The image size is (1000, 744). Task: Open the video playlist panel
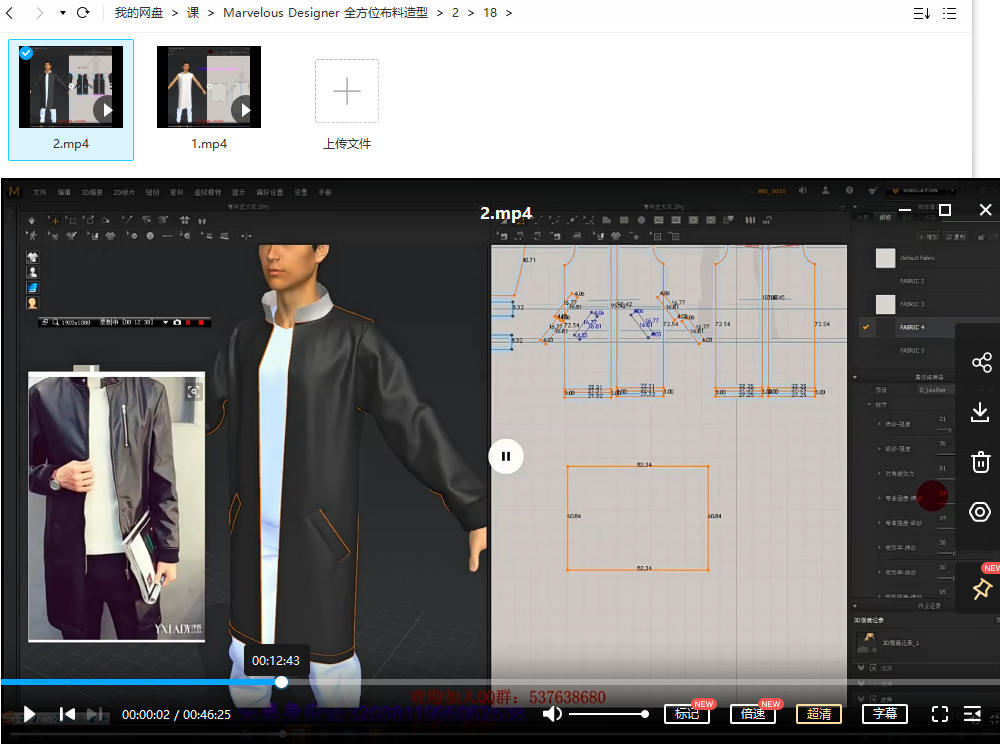972,714
